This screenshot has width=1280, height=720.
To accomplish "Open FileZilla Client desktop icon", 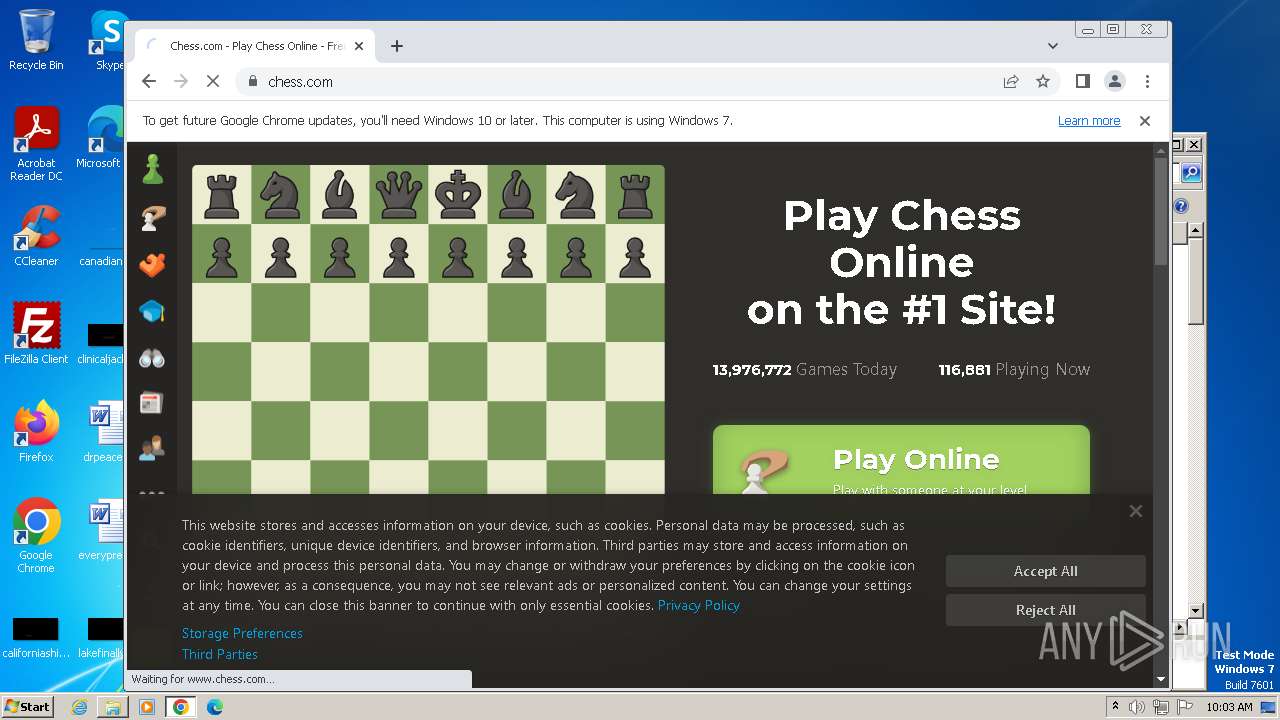I will pyautogui.click(x=36, y=333).
